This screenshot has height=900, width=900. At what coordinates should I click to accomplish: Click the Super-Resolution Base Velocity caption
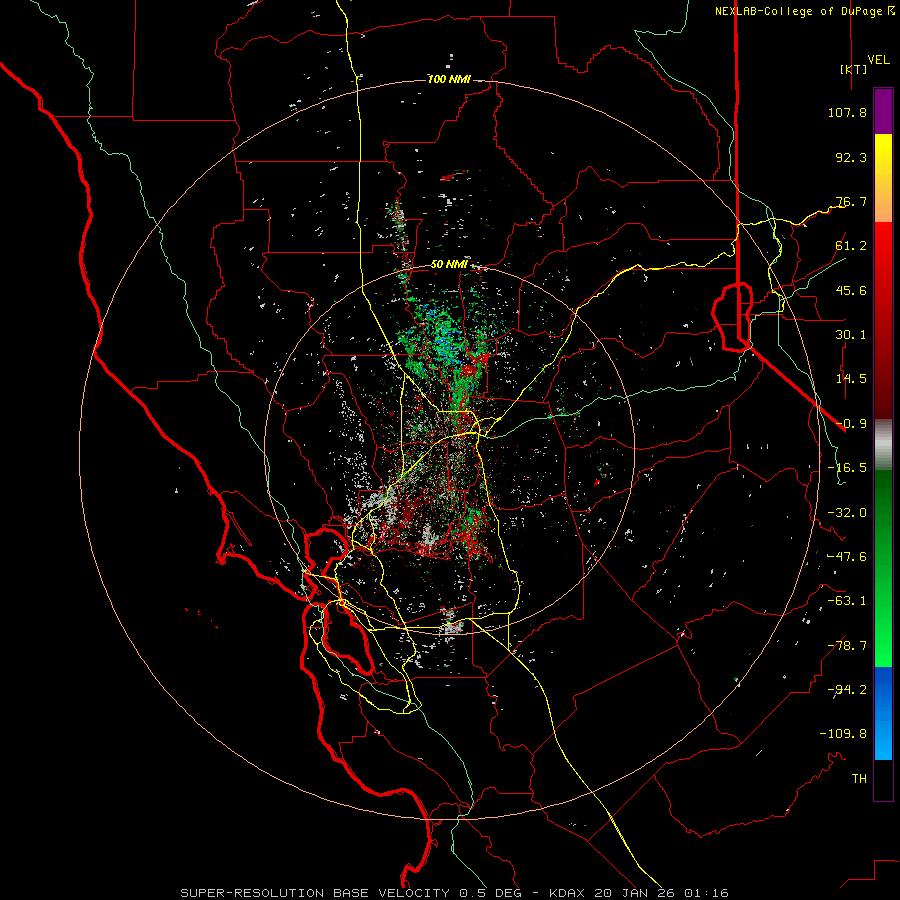454,893
